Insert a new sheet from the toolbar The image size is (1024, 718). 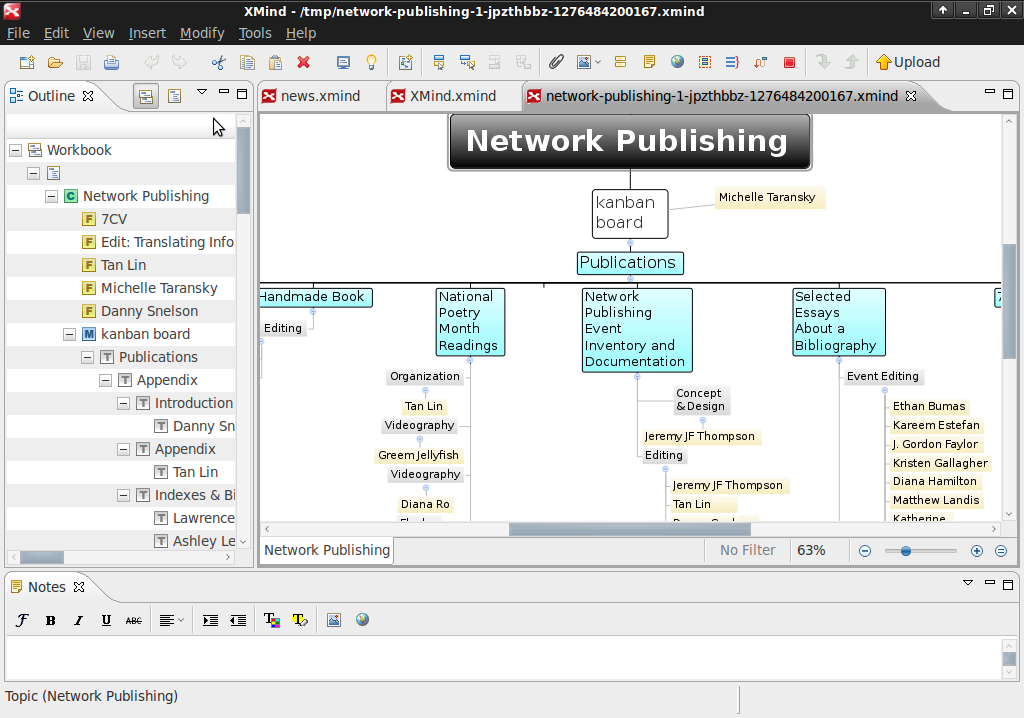click(x=406, y=62)
